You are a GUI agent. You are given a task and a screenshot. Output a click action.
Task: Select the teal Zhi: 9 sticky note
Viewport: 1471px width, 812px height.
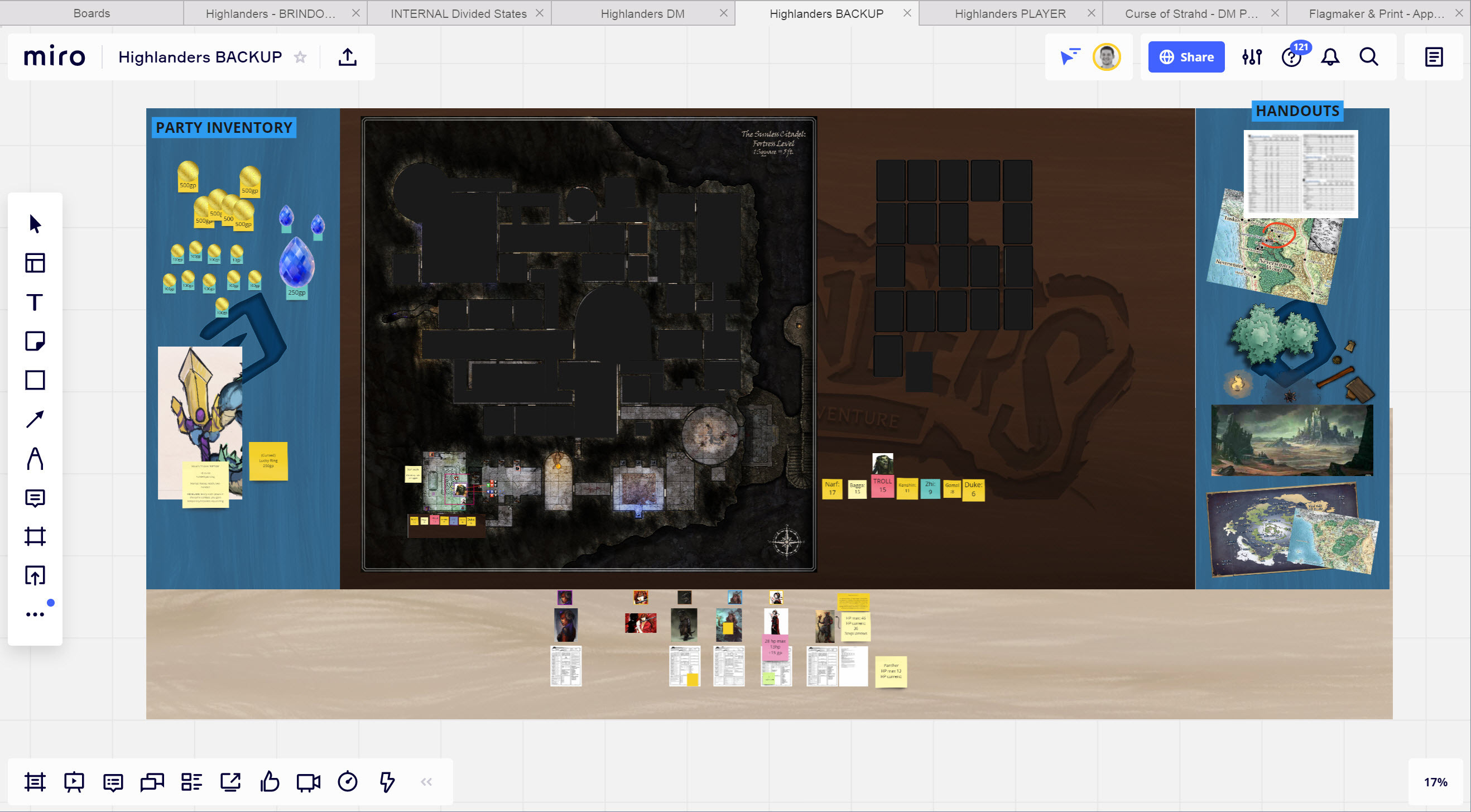[x=930, y=488]
